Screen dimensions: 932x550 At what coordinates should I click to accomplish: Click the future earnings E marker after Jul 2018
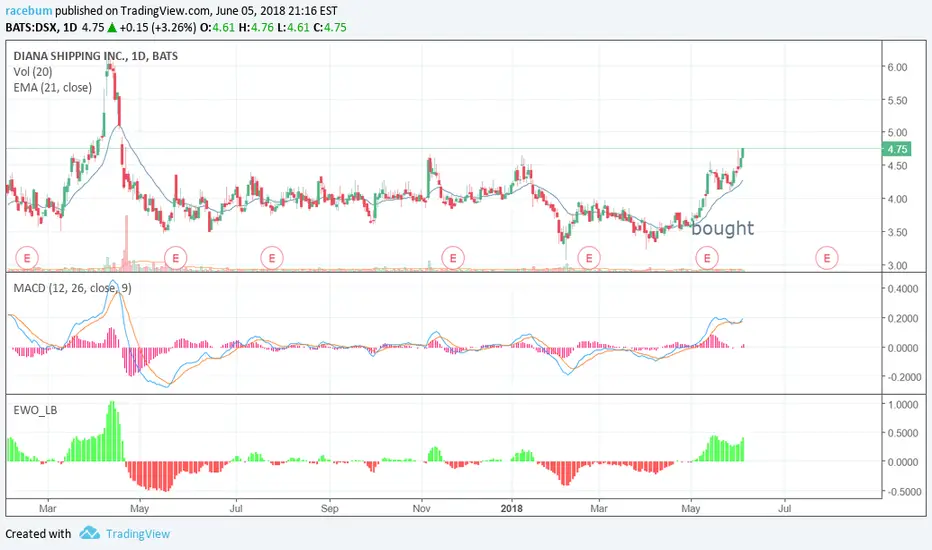pos(827,258)
